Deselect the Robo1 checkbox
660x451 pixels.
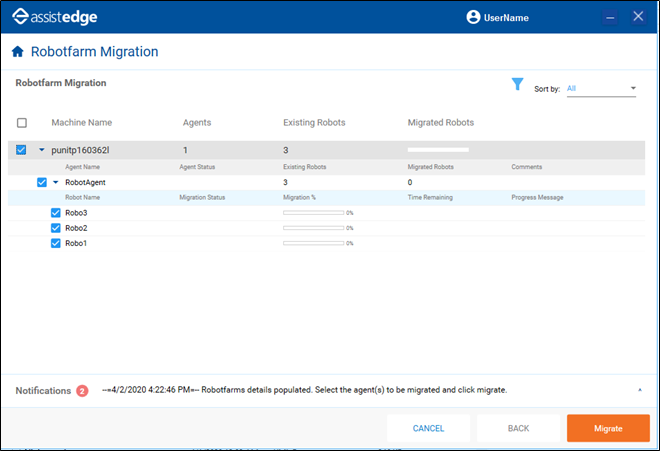point(56,243)
